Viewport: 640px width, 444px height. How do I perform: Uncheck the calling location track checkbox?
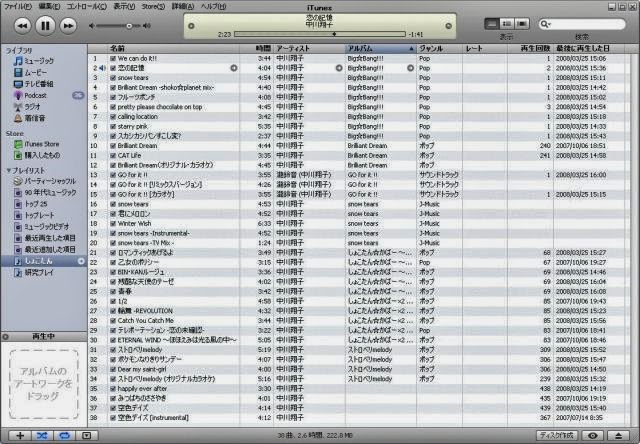point(113,117)
